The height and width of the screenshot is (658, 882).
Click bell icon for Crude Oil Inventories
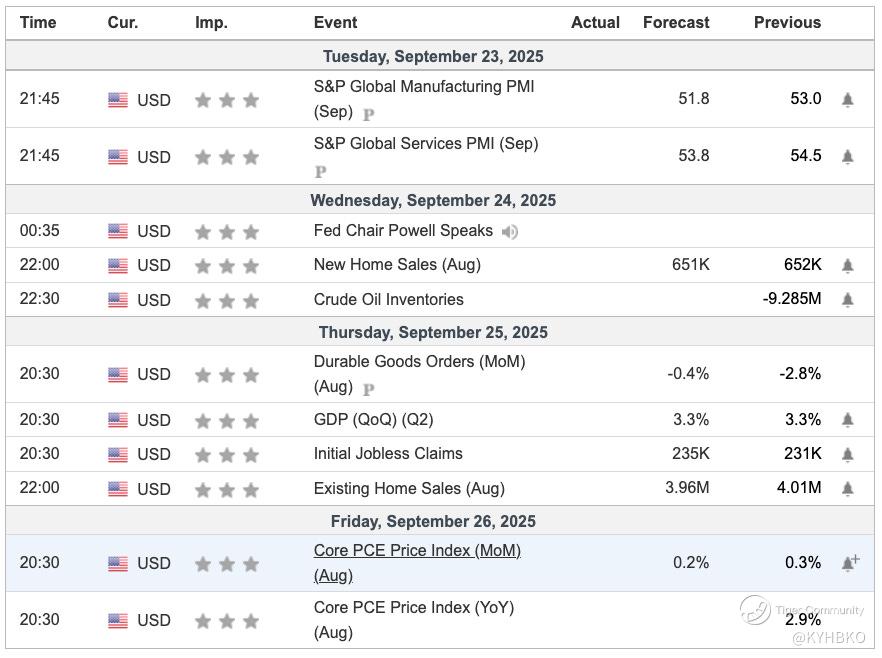coord(847,299)
